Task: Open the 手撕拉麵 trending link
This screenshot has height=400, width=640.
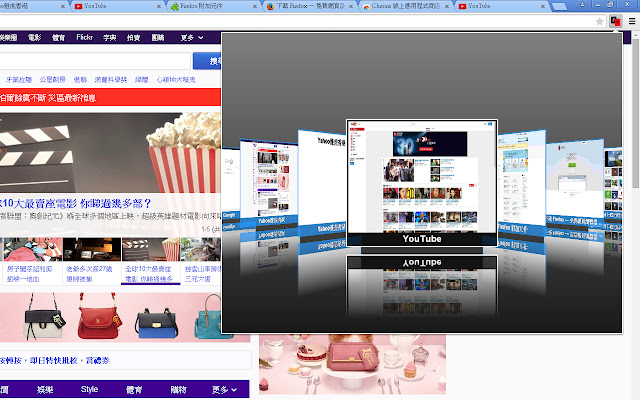Action: tap(19, 80)
